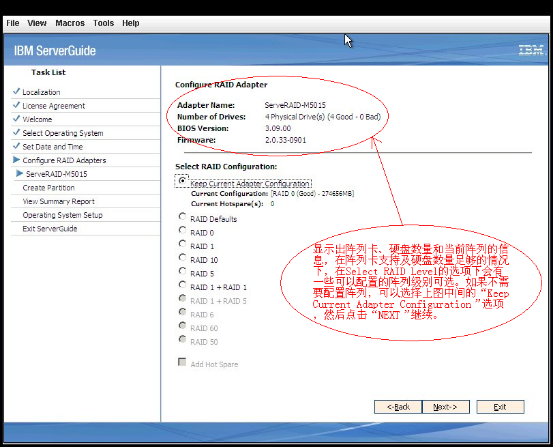Select Keep Current Adapter Configuration radio button
Image resolution: width=554 pixels, height=447 pixels.
(182, 181)
